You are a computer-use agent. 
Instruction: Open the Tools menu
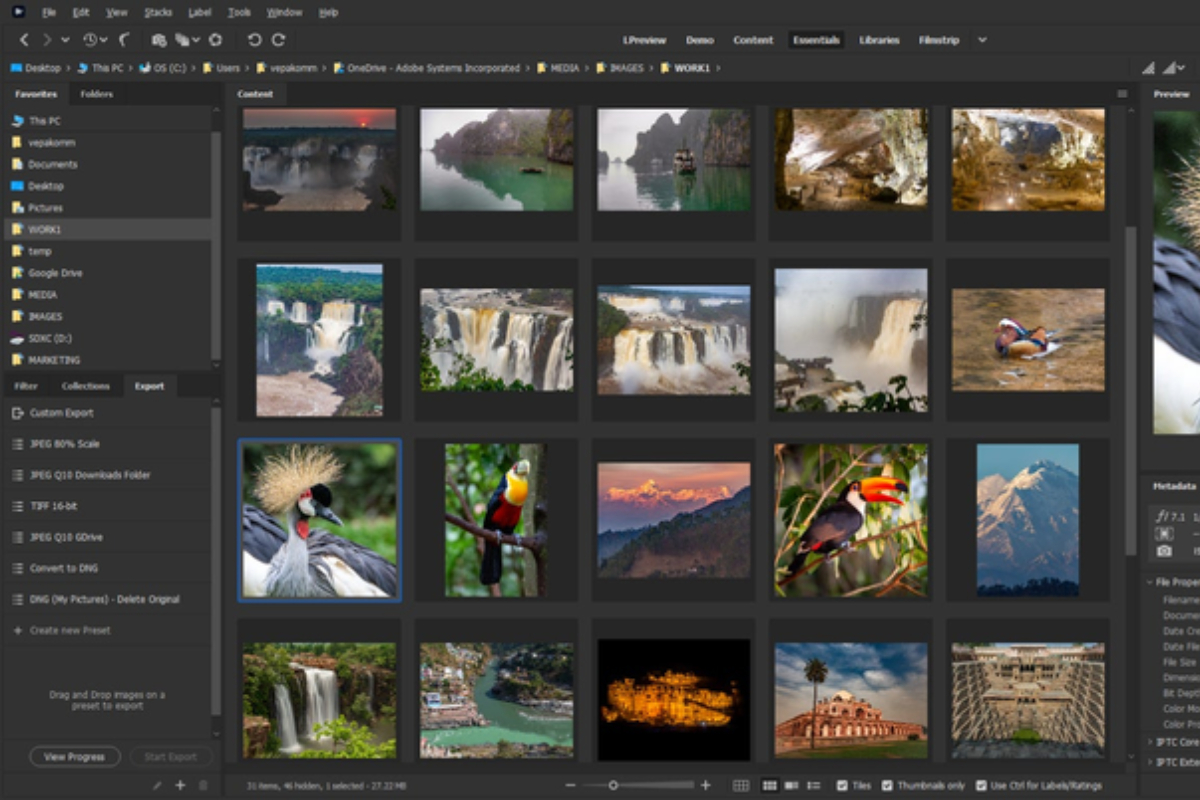pos(238,13)
